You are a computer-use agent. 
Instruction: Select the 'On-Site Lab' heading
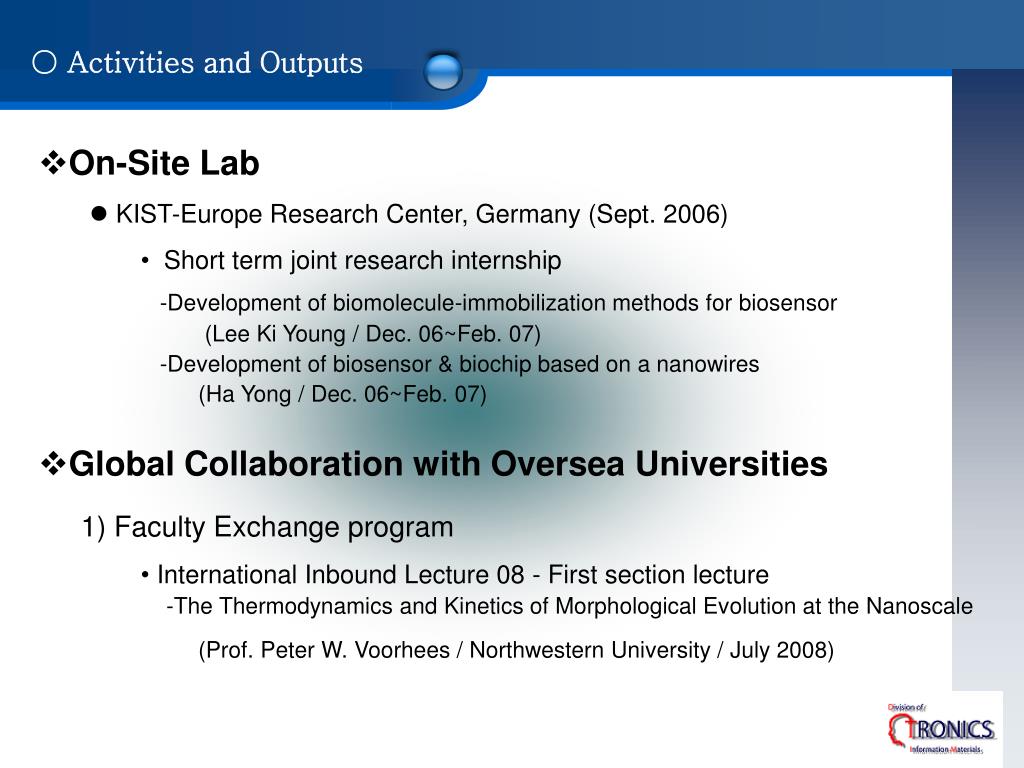click(164, 163)
